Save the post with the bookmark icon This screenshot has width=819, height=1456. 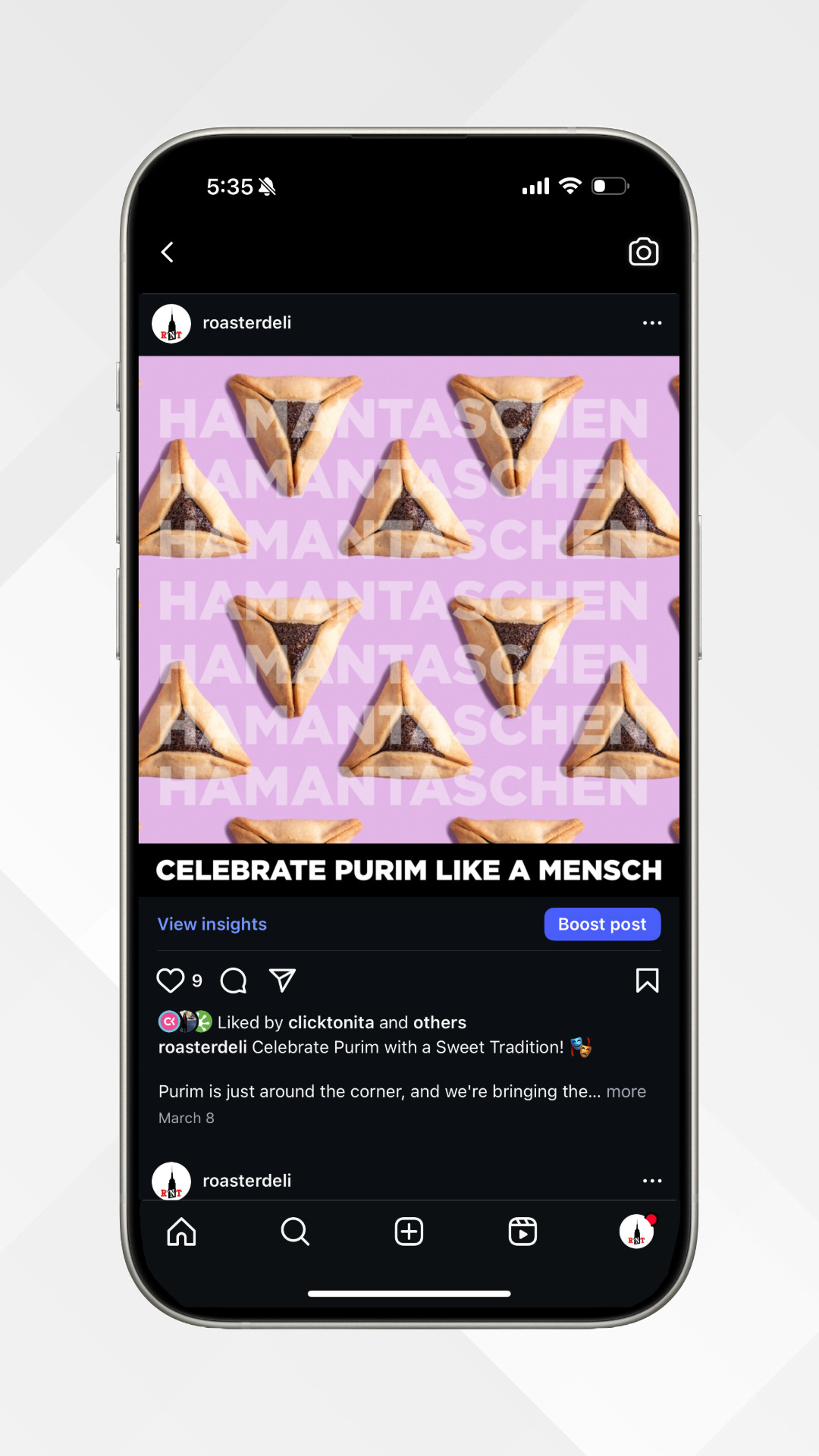click(x=647, y=981)
